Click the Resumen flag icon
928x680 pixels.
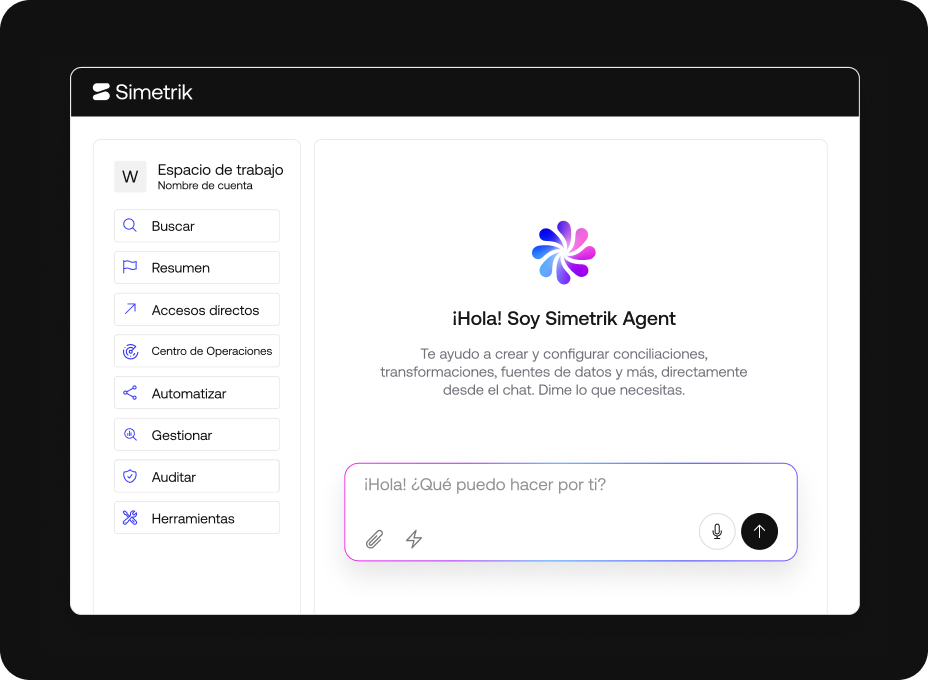130,267
